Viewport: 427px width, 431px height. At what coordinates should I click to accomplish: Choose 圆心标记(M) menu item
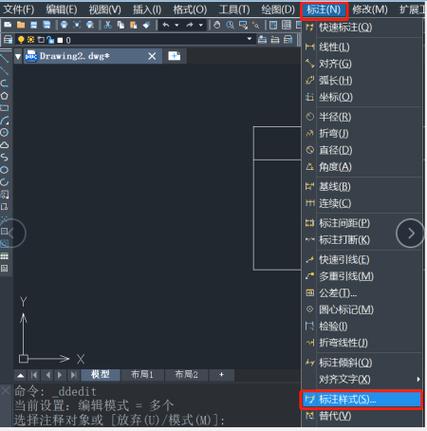pyautogui.click(x=363, y=310)
